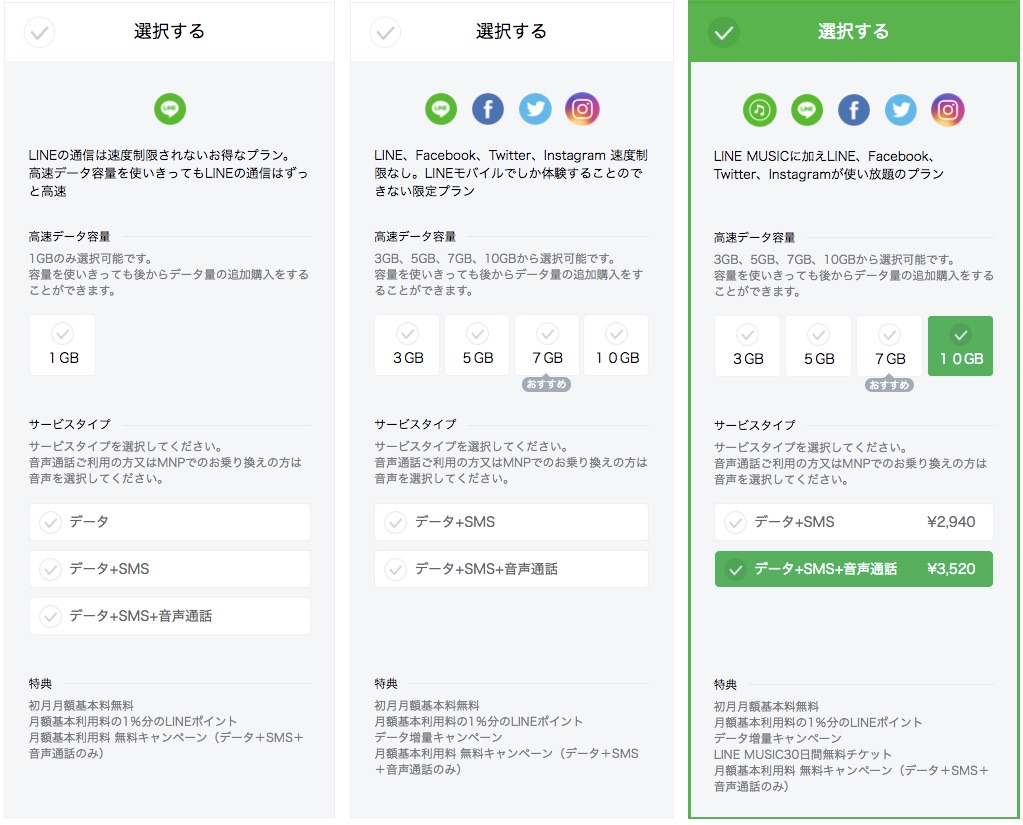Click the おすすめ badge in the middle plan
This screenshot has width=1023, height=825.
click(546, 384)
